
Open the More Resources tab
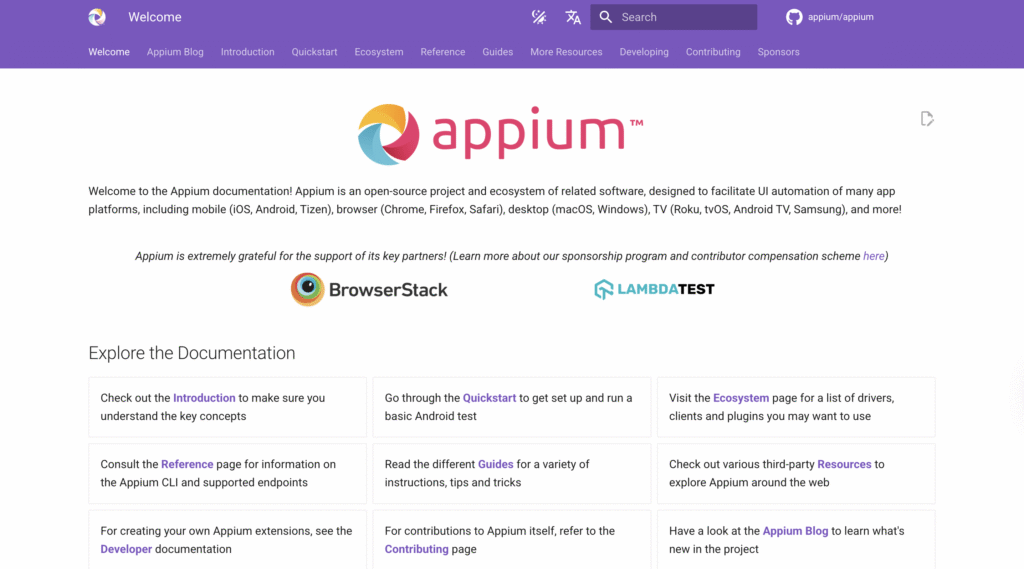coord(566,52)
